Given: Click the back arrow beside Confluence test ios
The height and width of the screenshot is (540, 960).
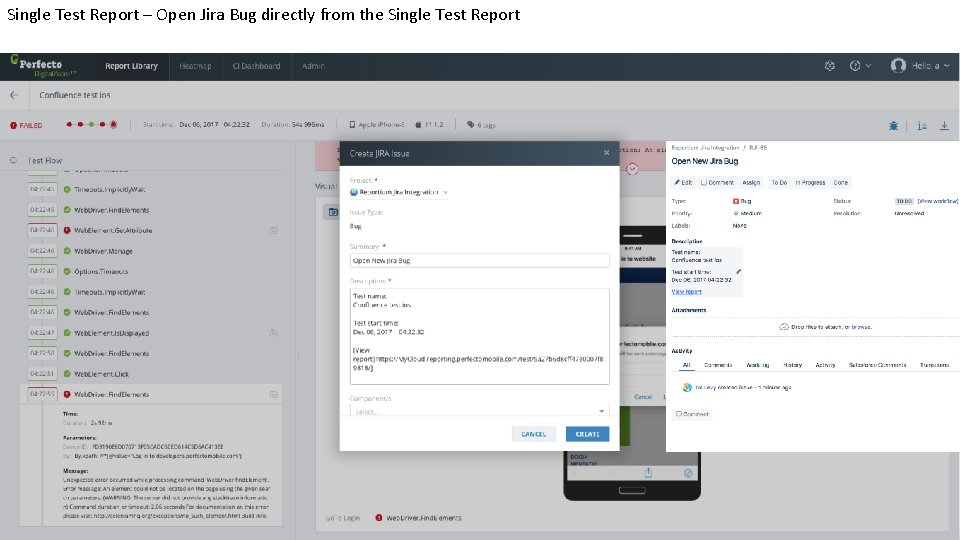Looking at the screenshot, I should [x=15, y=95].
